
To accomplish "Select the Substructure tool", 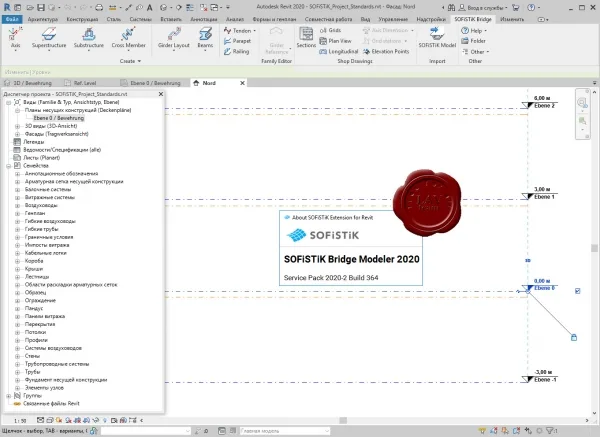I will coord(89,38).
